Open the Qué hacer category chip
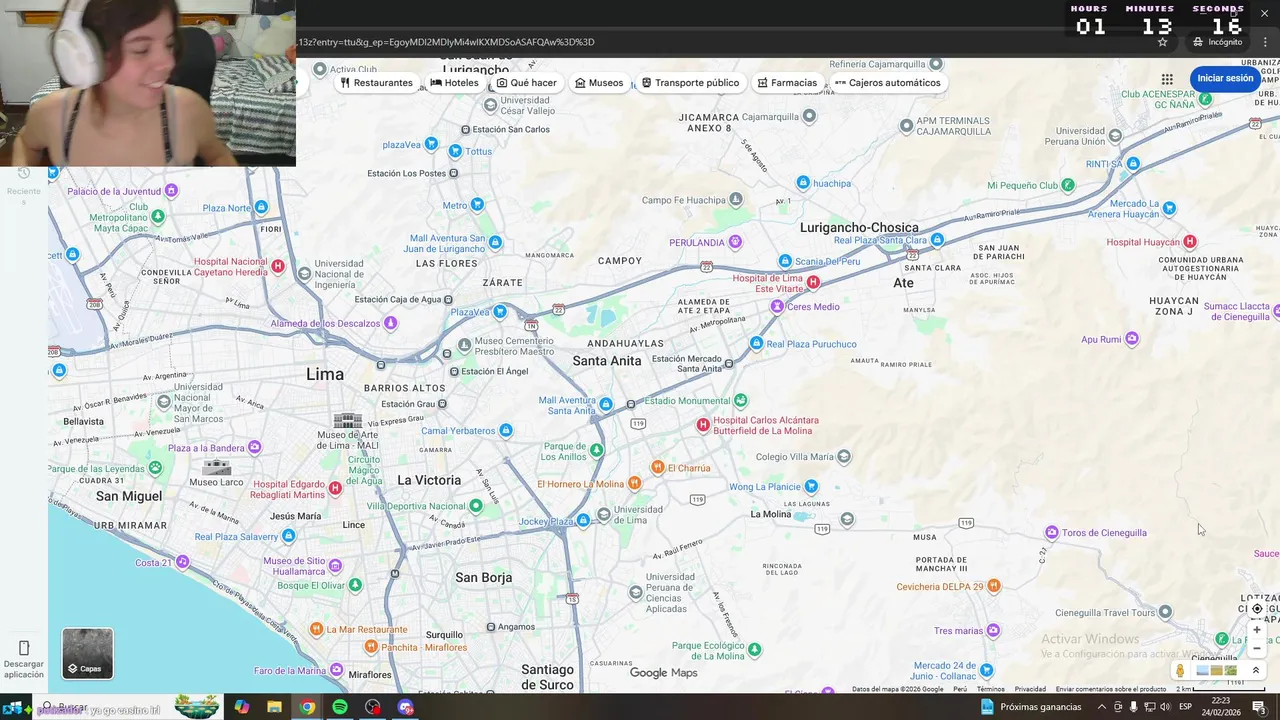The image size is (1280, 720). (x=527, y=83)
